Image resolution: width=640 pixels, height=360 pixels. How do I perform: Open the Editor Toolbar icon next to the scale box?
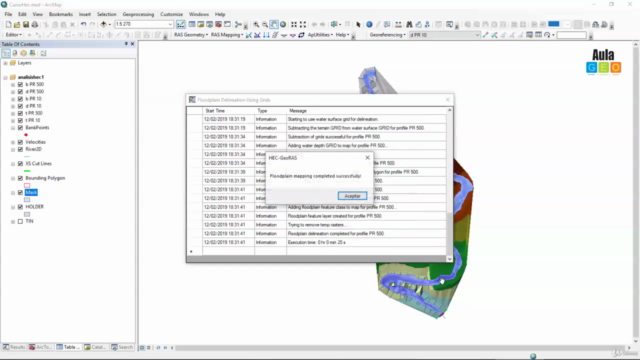tap(180, 24)
